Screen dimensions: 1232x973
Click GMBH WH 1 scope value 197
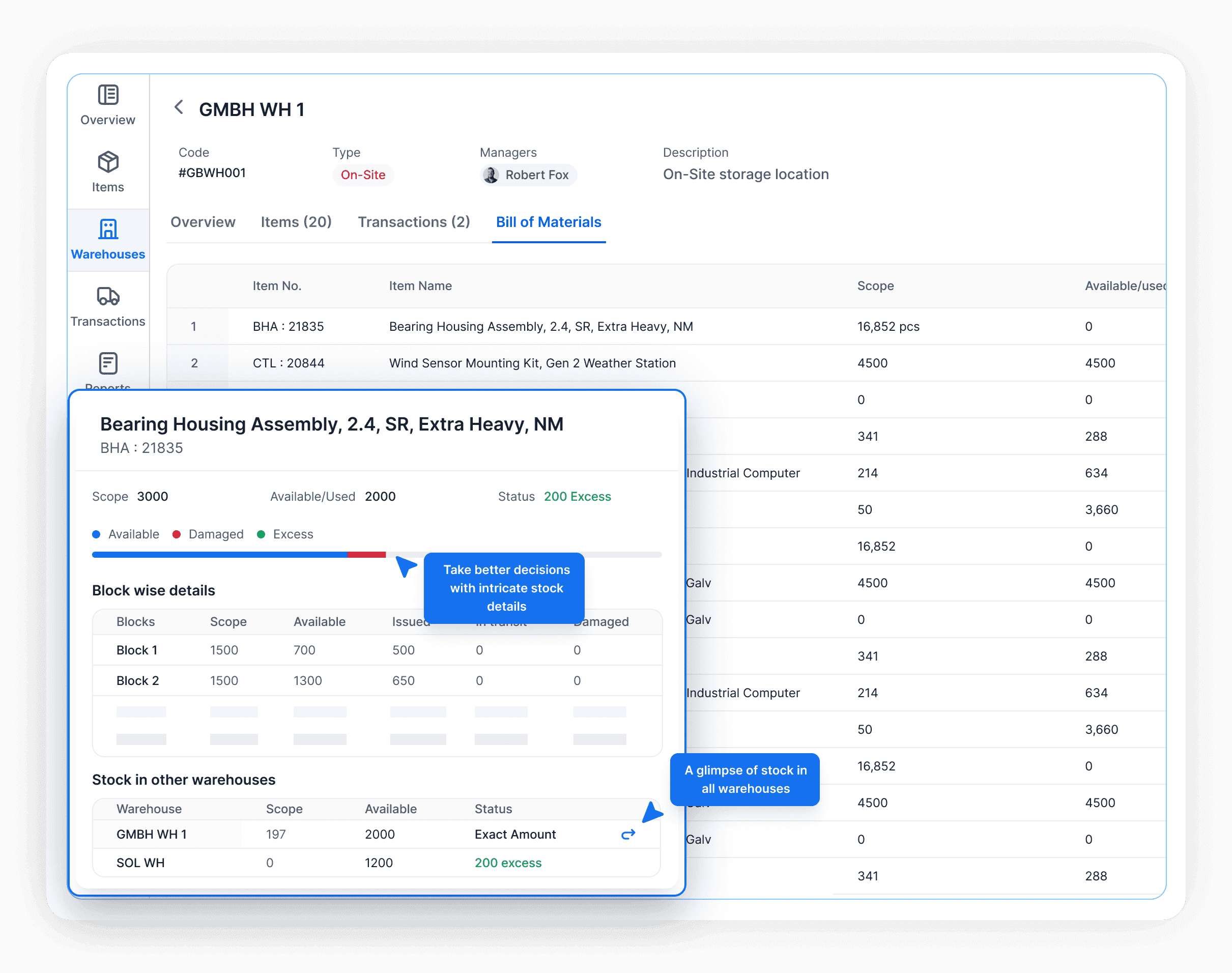tap(276, 834)
